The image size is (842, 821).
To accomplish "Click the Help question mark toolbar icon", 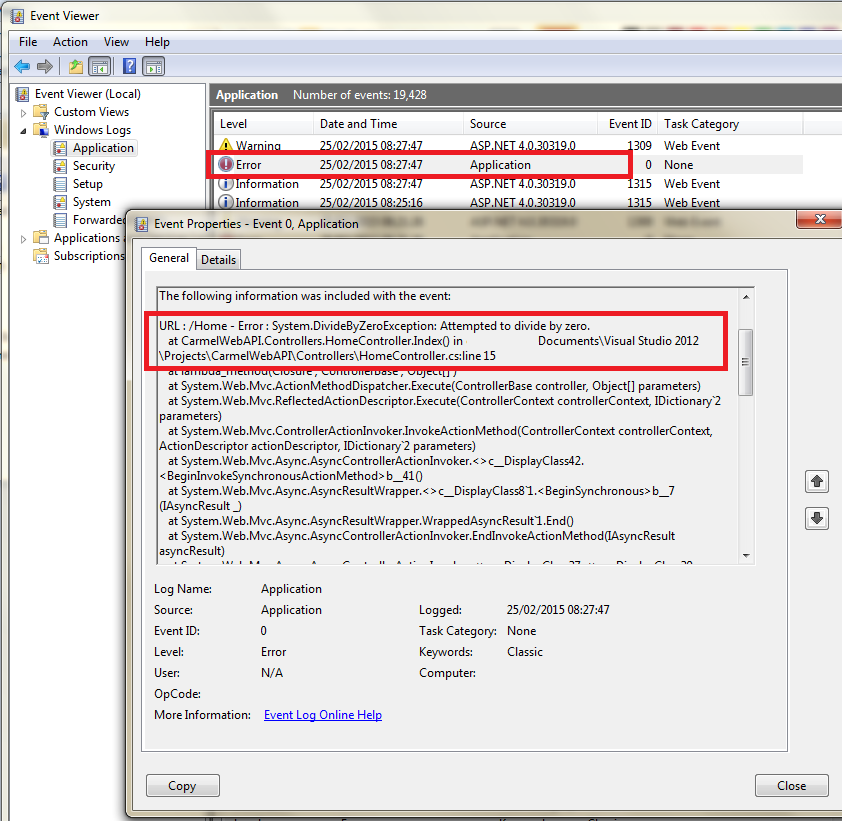I will 129,66.
